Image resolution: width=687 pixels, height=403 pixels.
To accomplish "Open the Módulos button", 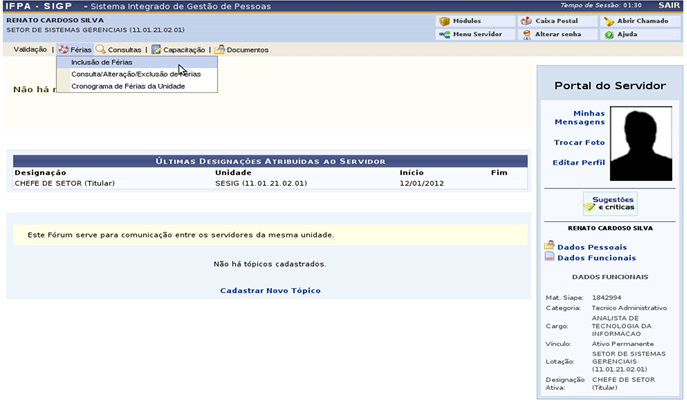I will pyautogui.click(x=475, y=21).
